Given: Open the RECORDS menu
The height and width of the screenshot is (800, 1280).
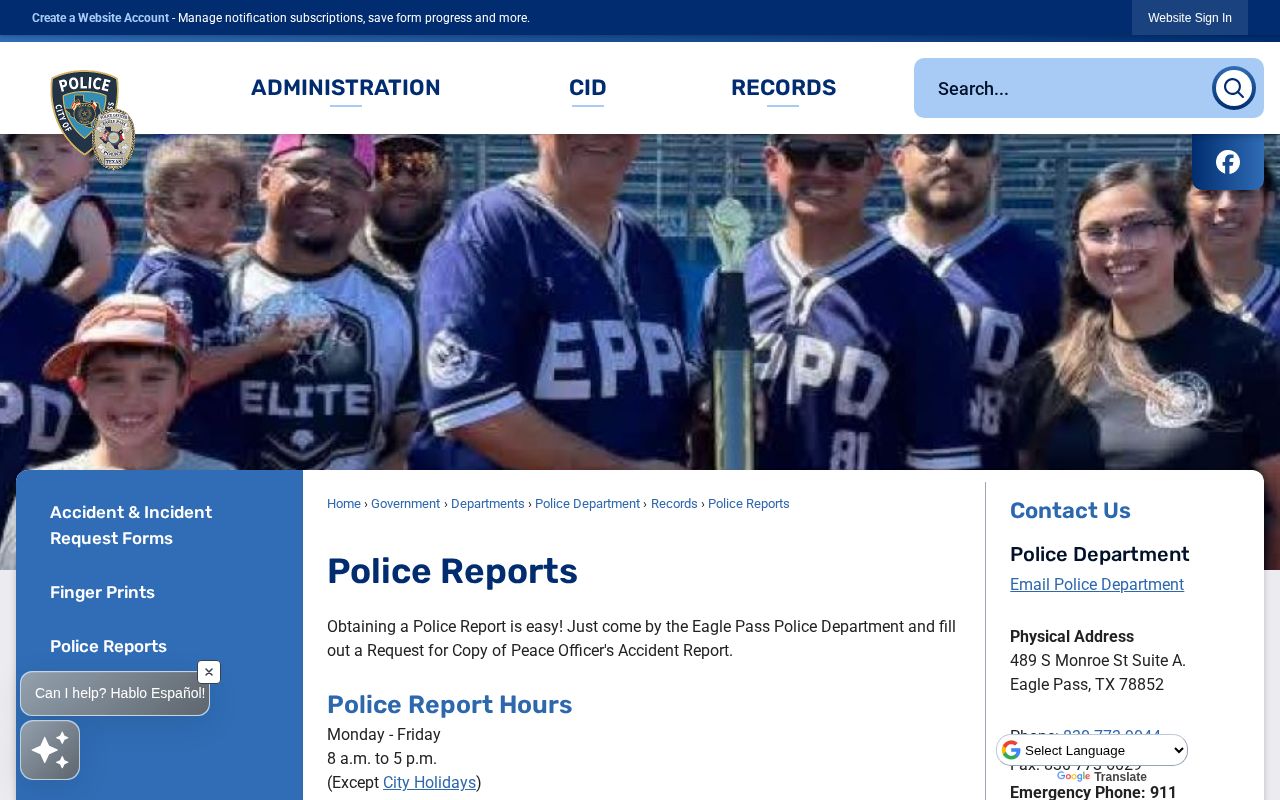Looking at the screenshot, I should point(783,88).
